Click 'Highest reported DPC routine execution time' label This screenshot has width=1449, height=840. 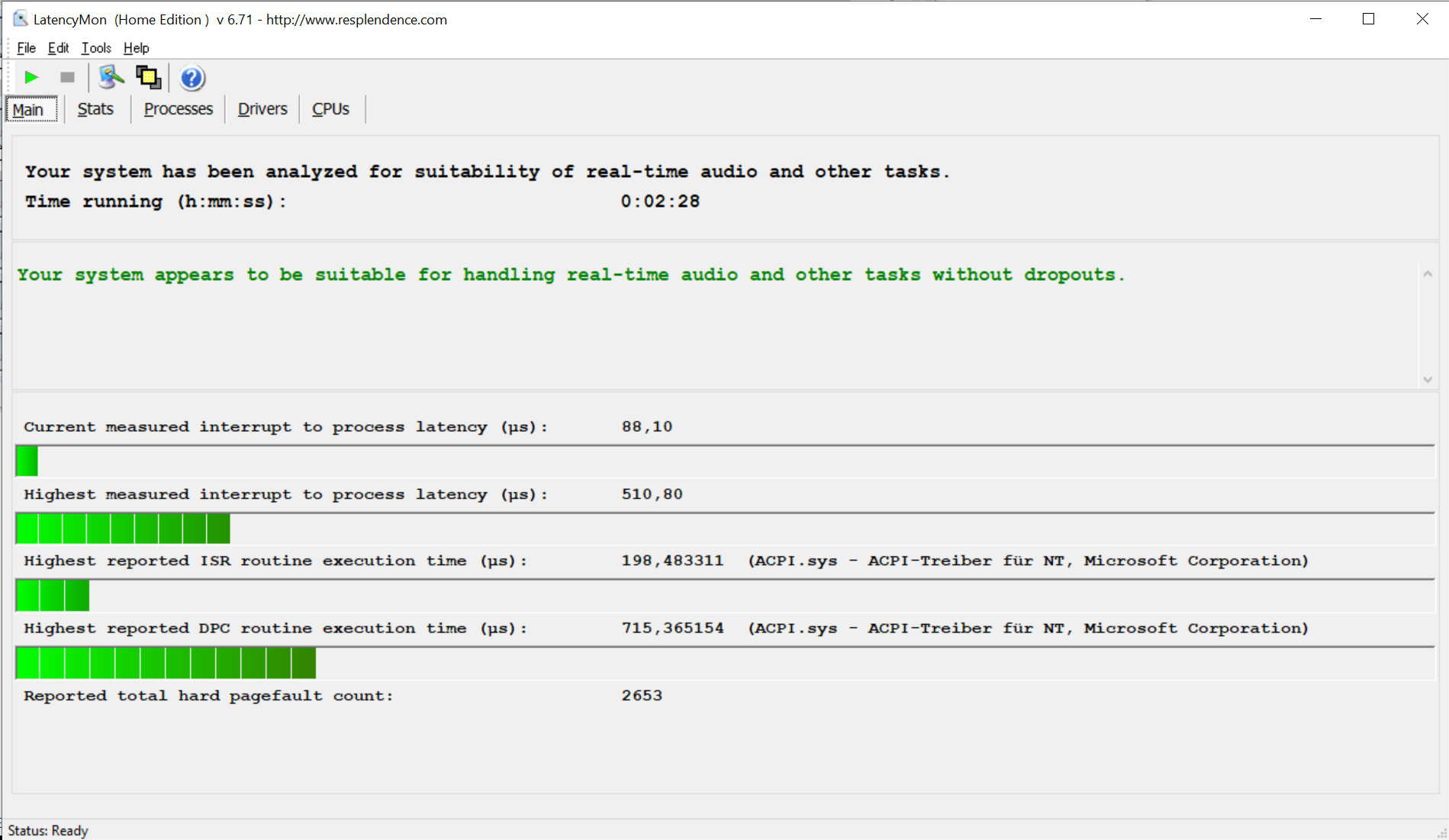click(275, 628)
